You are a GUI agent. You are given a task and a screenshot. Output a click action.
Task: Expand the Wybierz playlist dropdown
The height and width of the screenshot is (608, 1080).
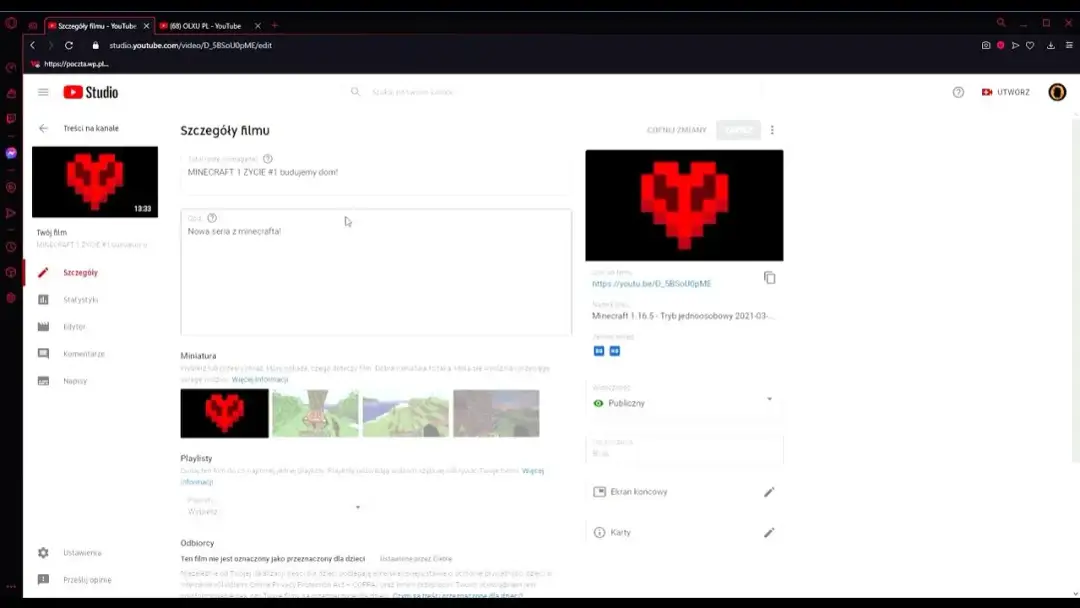pos(357,506)
